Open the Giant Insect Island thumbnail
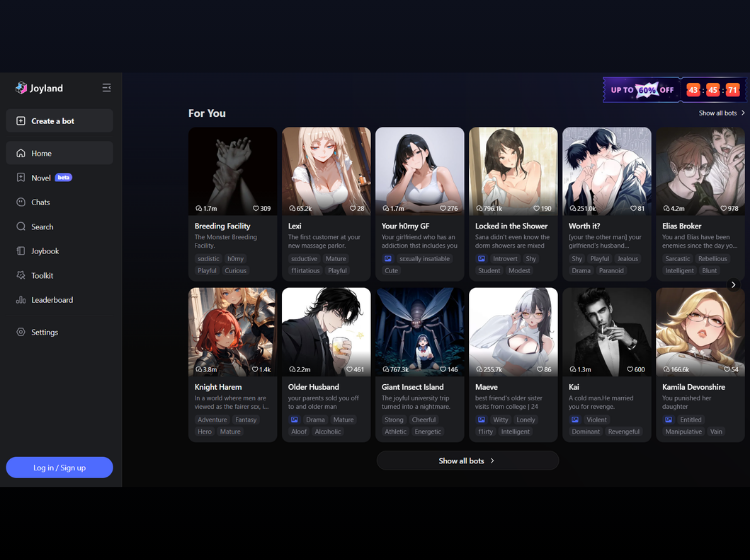 [x=419, y=331]
